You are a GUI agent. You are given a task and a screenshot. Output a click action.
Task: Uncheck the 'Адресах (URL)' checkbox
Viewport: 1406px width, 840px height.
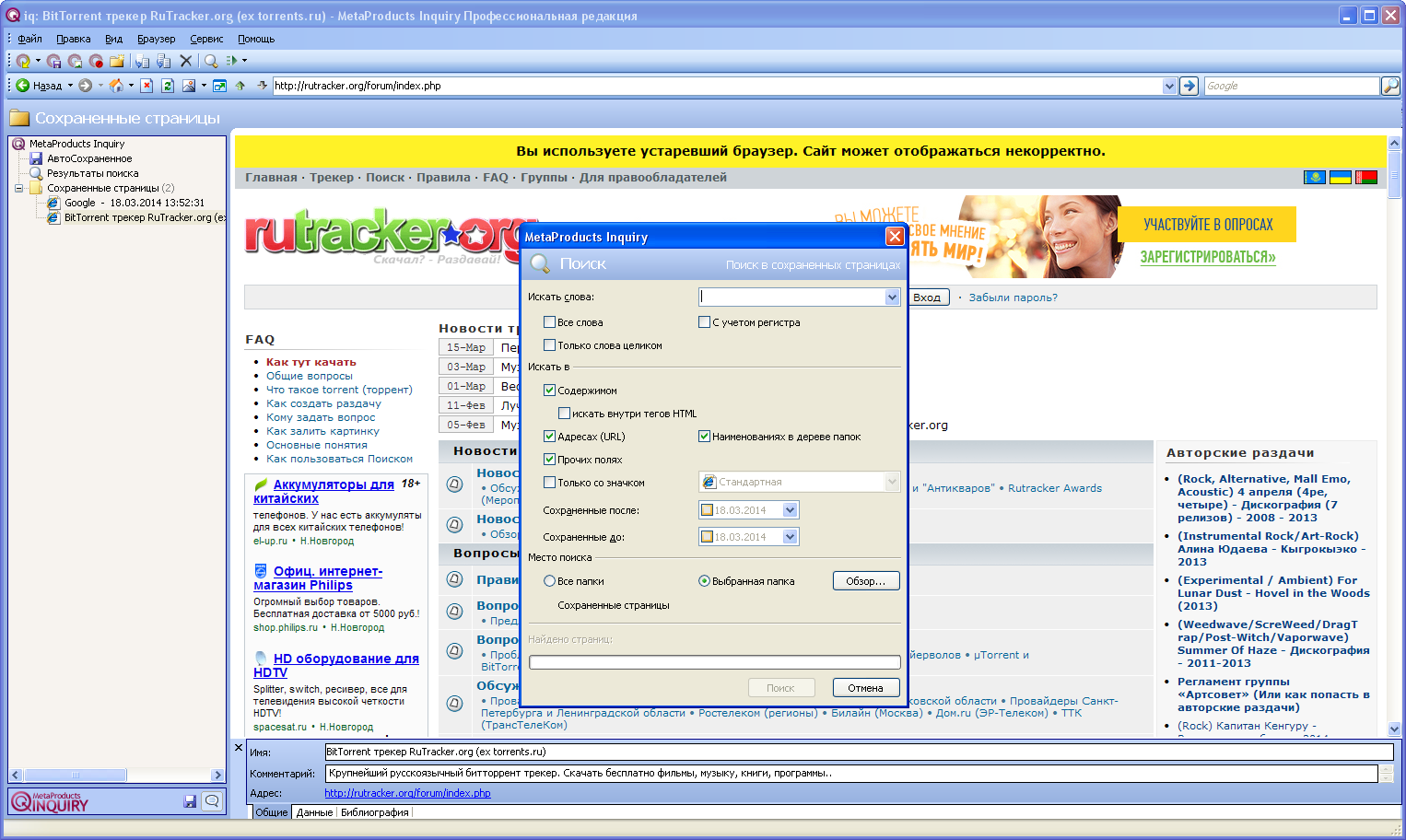click(x=549, y=437)
